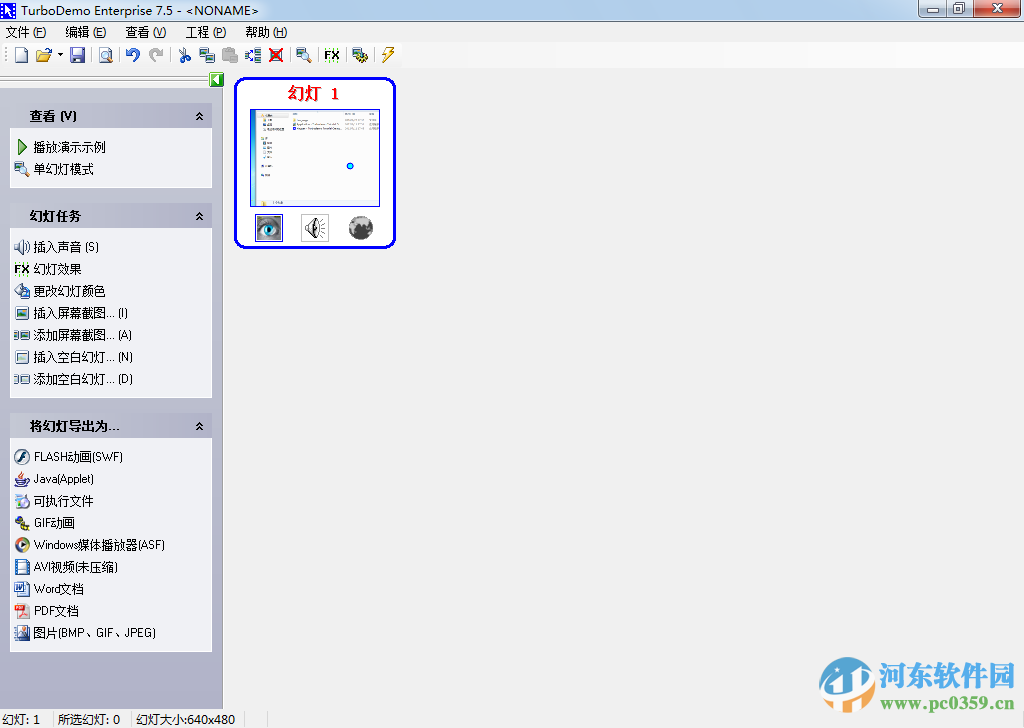The height and width of the screenshot is (728, 1024).
Task: Export as GIF动画
Action: 44,523
